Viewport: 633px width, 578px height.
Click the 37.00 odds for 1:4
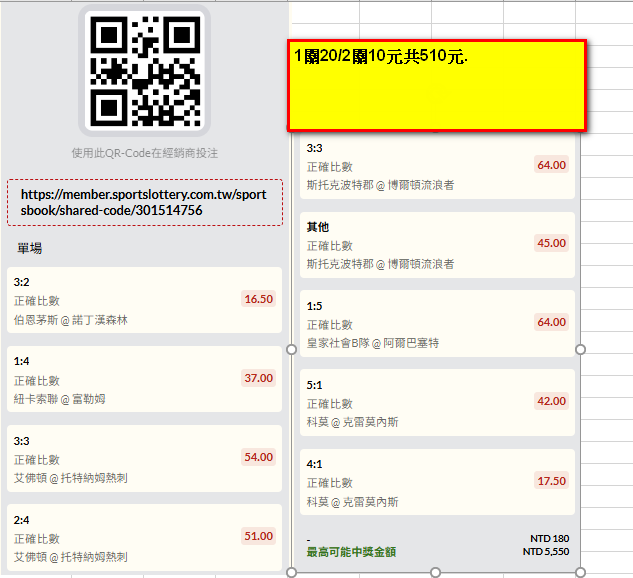tap(259, 378)
